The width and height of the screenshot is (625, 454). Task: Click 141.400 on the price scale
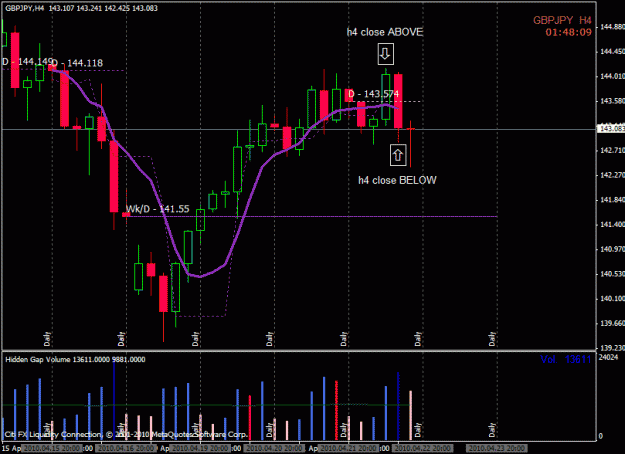[x=612, y=224]
